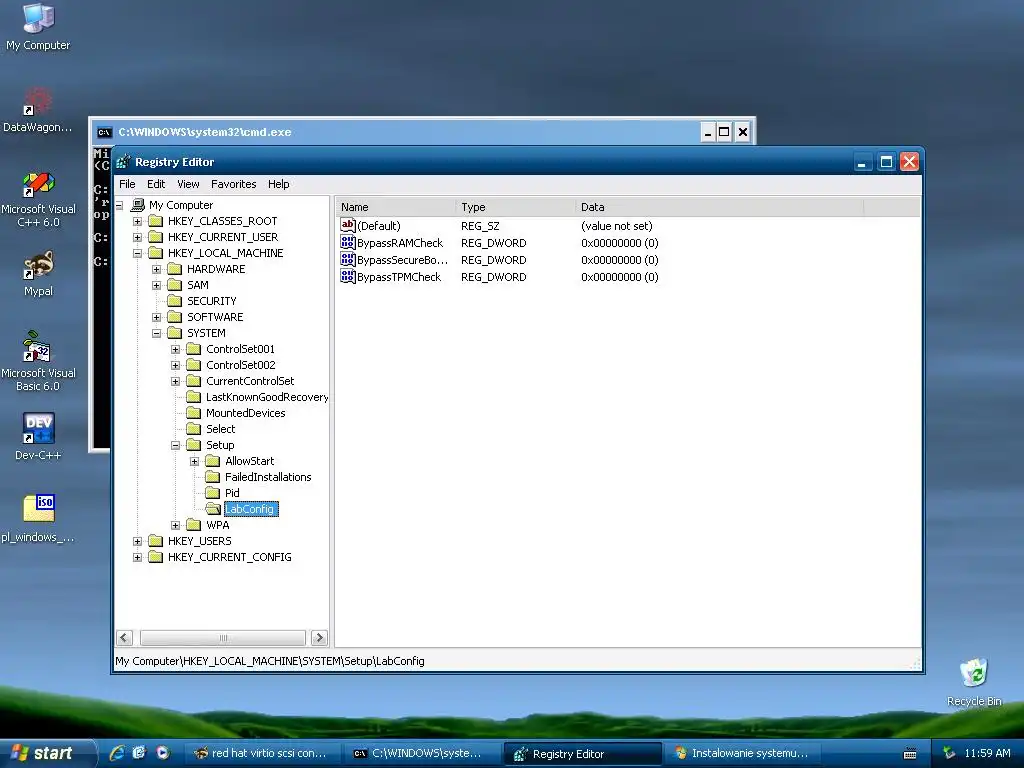Viewport: 1024px width, 768px height.
Task: Click the keyboard icon near system tray
Action: 910,754
